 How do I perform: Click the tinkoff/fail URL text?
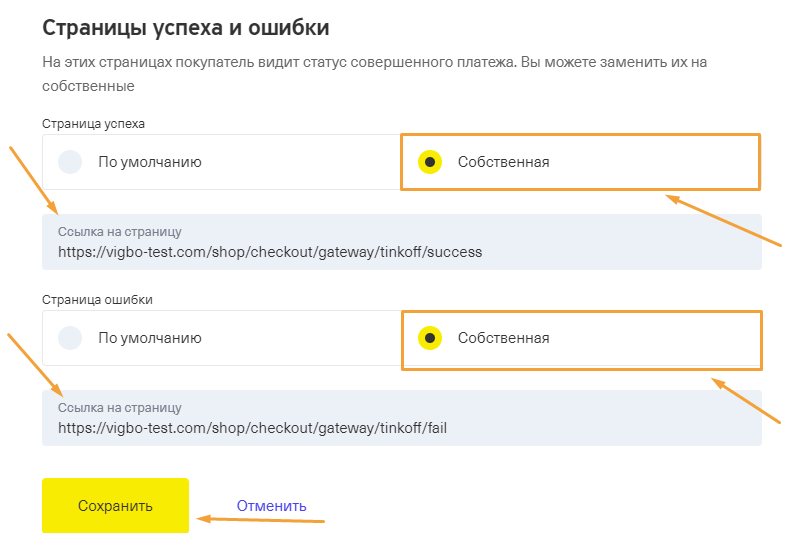[x=252, y=429]
